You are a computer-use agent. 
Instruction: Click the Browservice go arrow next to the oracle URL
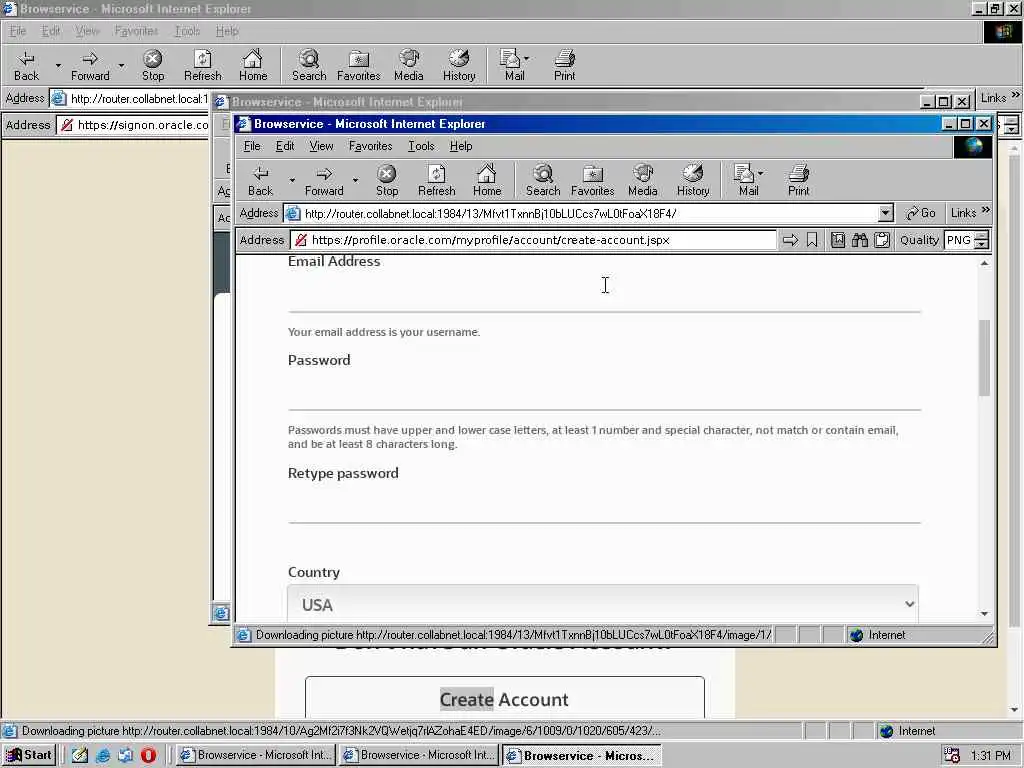(790, 240)
